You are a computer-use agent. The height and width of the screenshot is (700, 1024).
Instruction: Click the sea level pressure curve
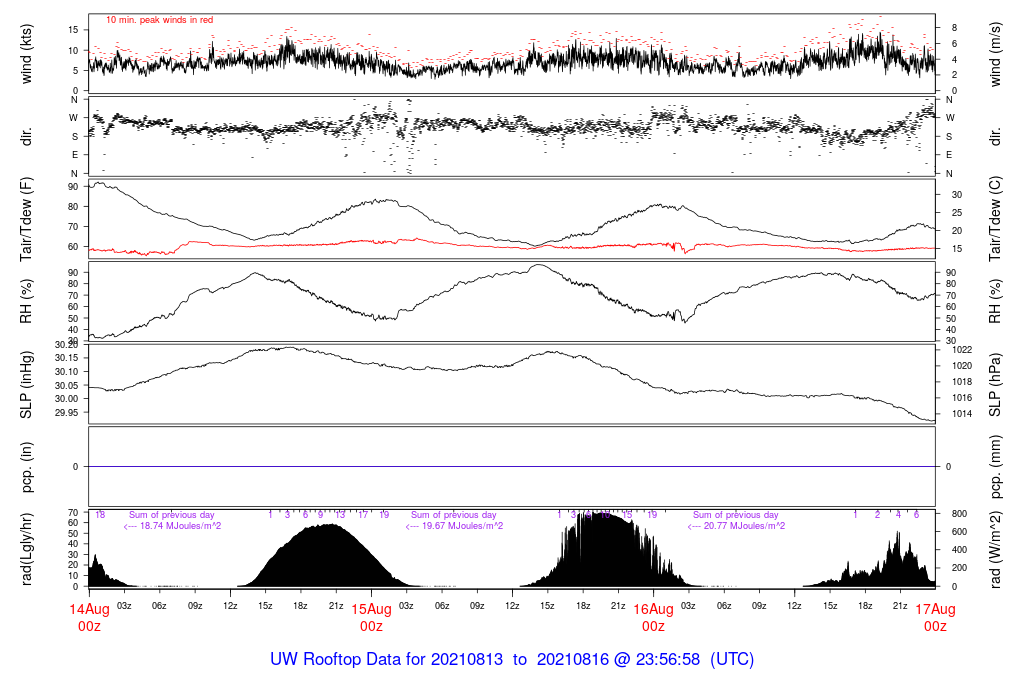point(512,364)
